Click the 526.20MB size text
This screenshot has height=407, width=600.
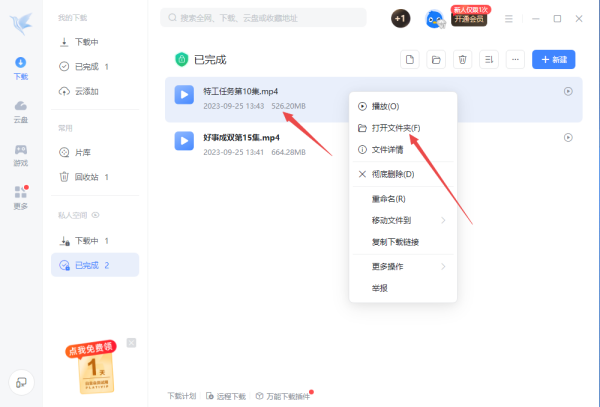289,106
